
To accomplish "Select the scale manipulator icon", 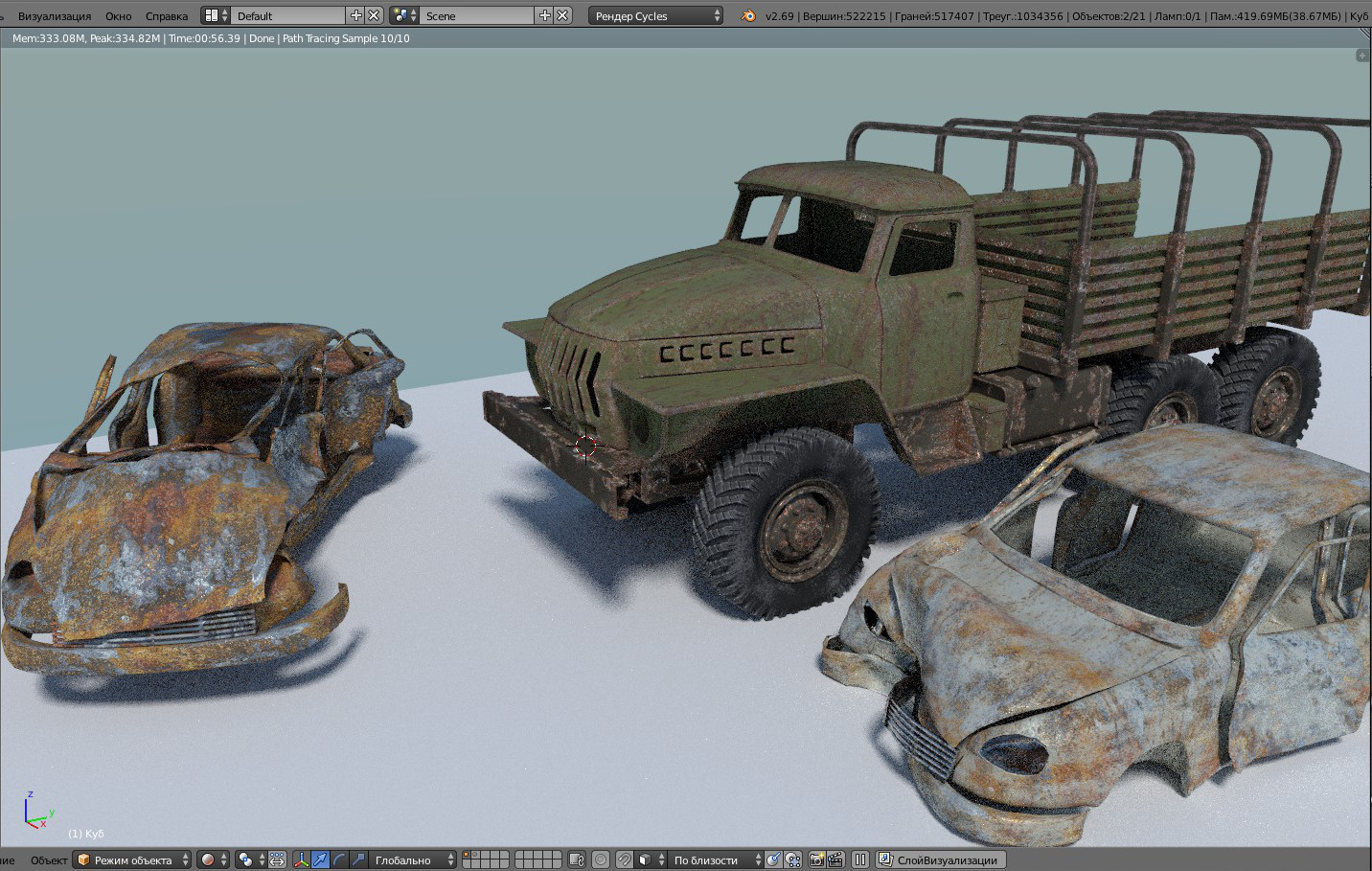I will click(358, 860).
